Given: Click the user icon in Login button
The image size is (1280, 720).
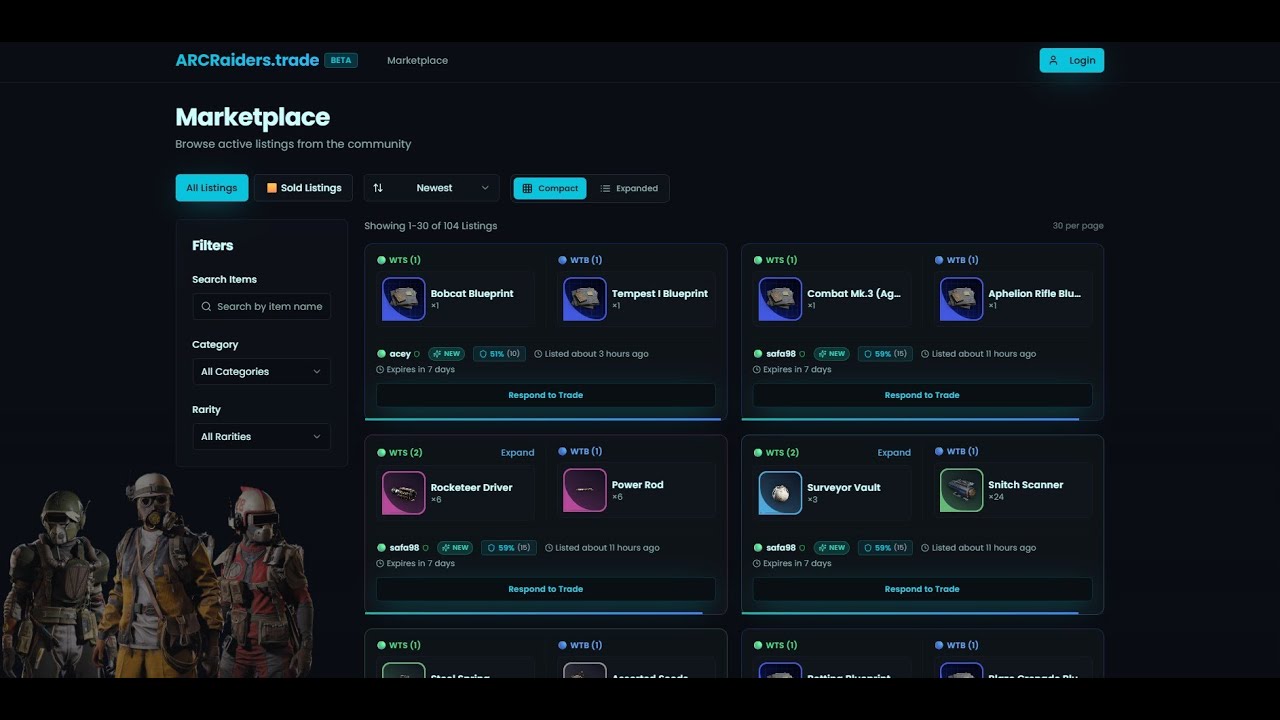Looking at the screenshot, I should coord(1053,60).
